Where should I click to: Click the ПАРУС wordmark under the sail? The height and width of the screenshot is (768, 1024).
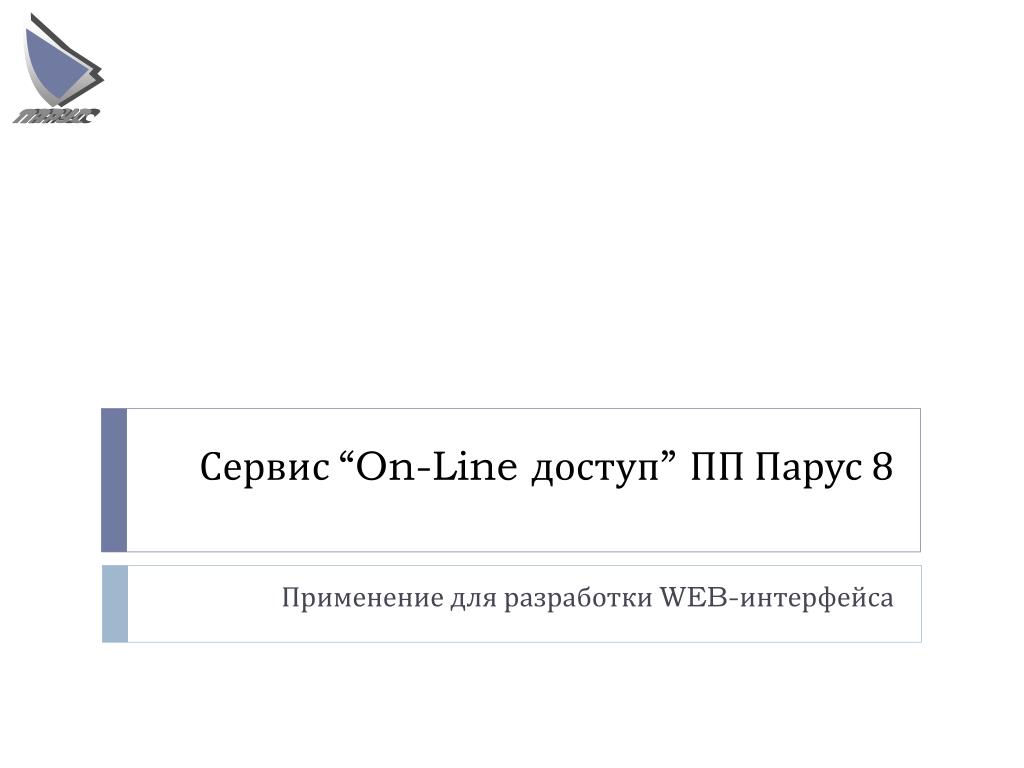[56, 116]
